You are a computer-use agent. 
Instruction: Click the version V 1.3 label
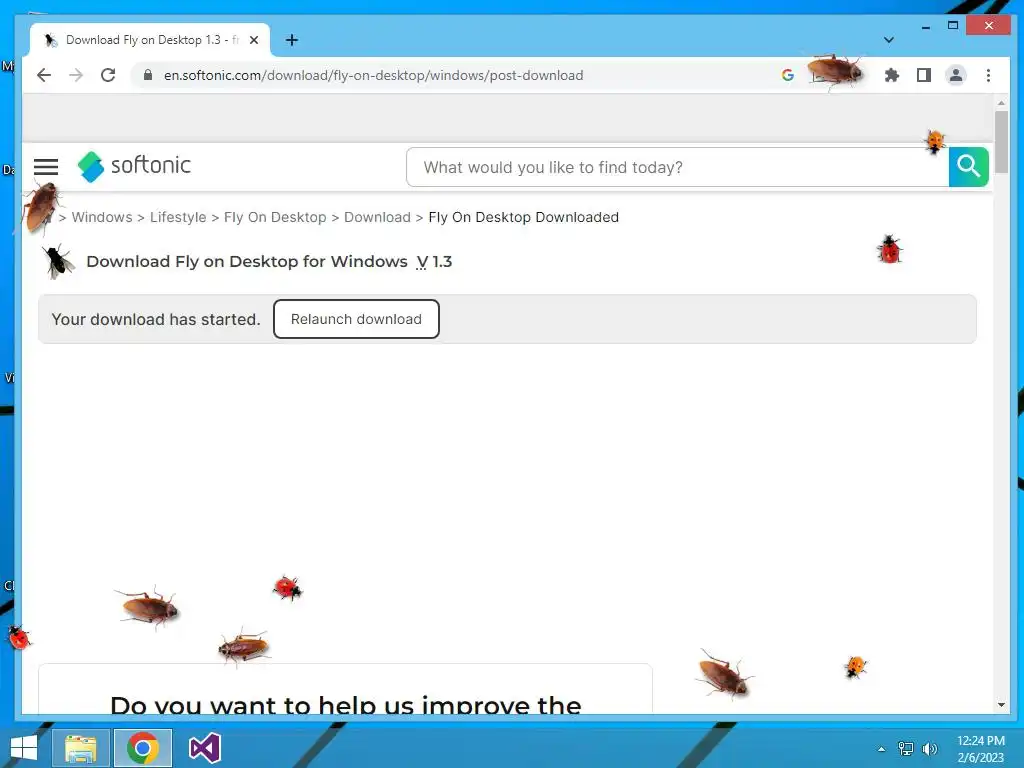[x=434, y=261]
